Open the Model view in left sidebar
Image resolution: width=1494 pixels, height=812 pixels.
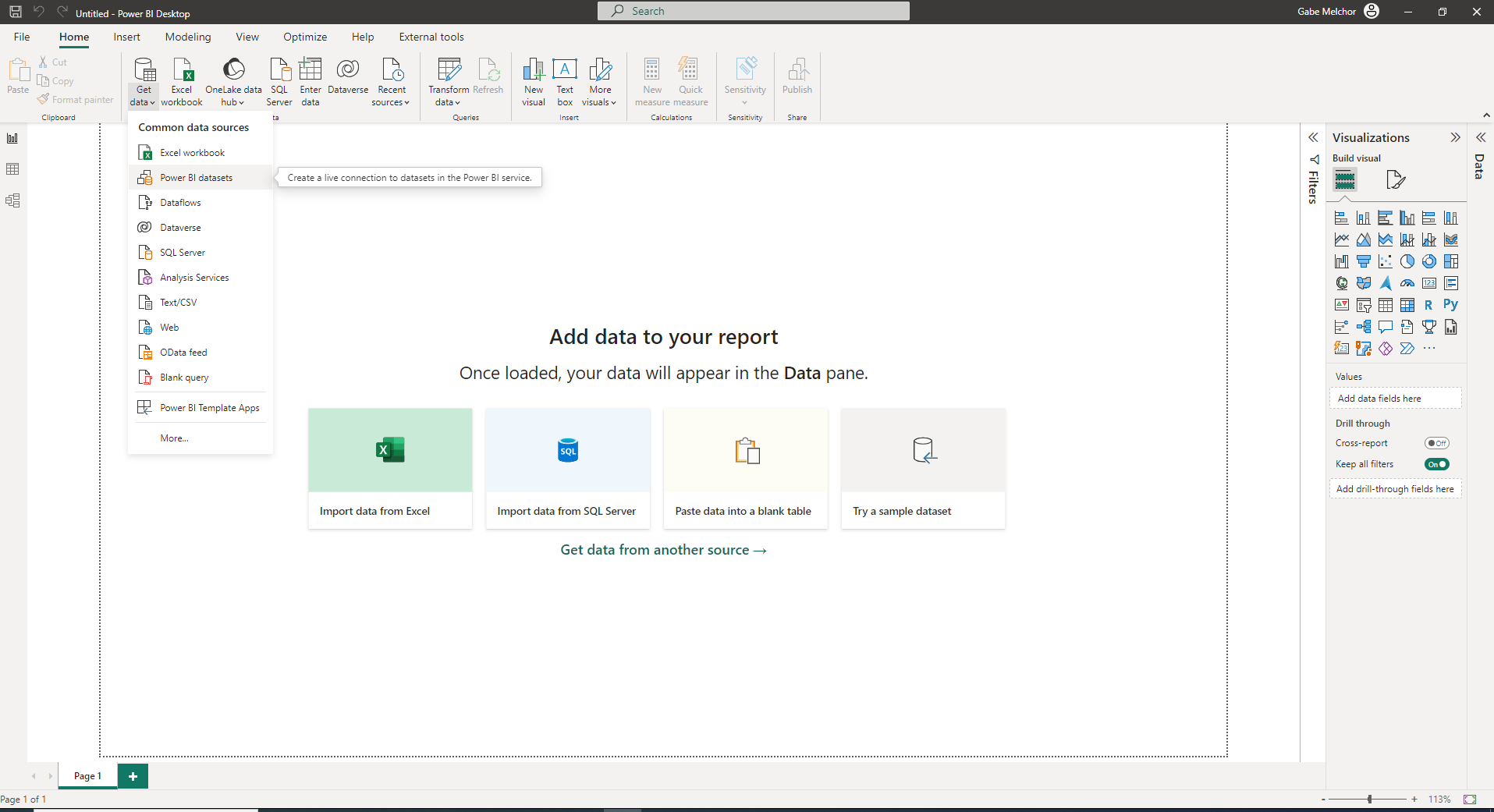coord(12,200)
